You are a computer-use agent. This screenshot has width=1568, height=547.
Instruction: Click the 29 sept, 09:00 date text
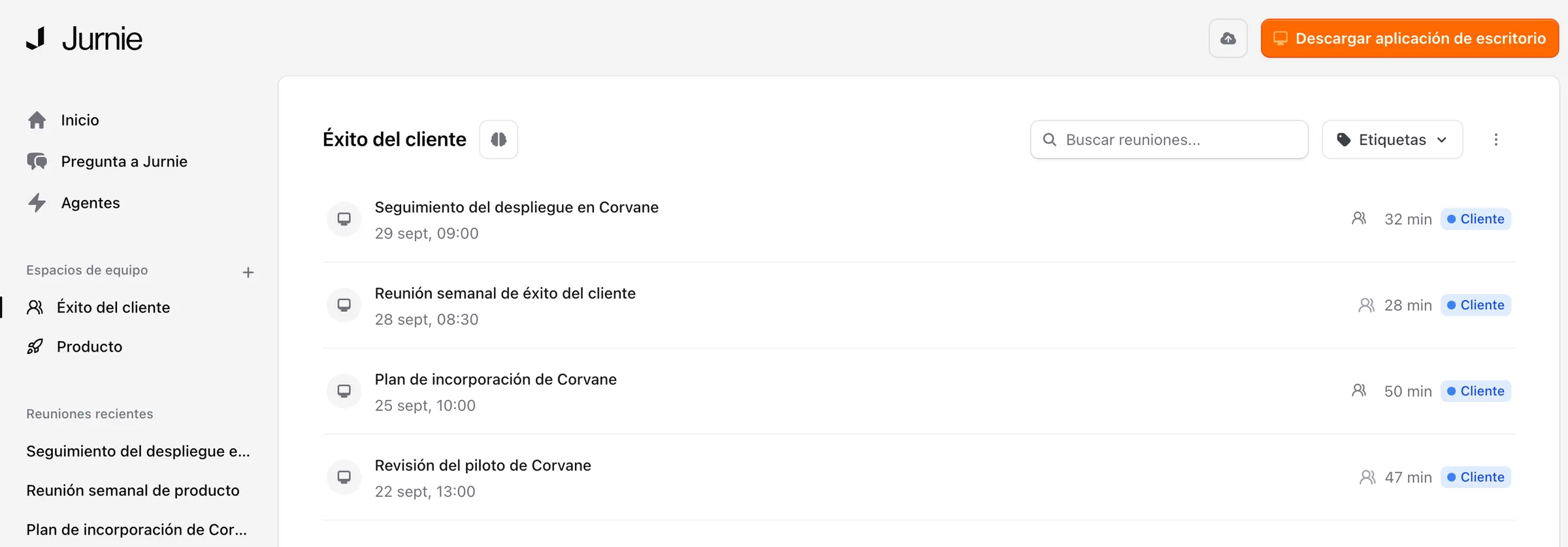pyautogui.click(x=427, y=233)
